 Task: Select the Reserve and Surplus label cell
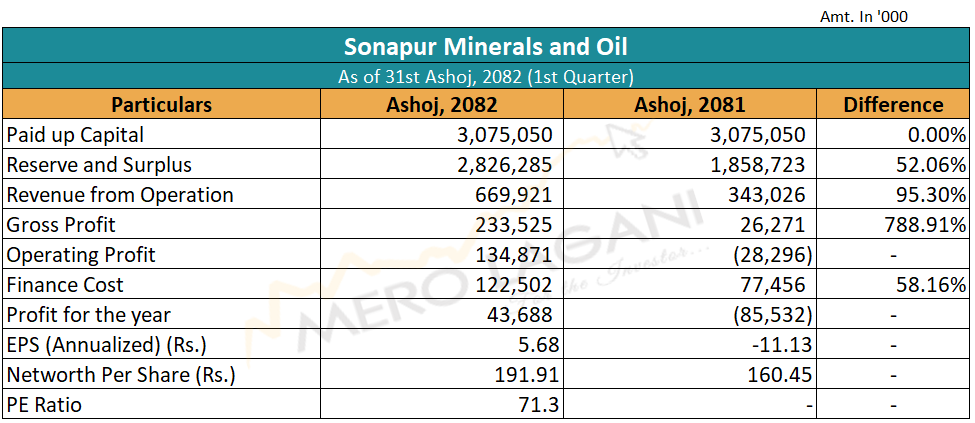[x=99, y=165]
